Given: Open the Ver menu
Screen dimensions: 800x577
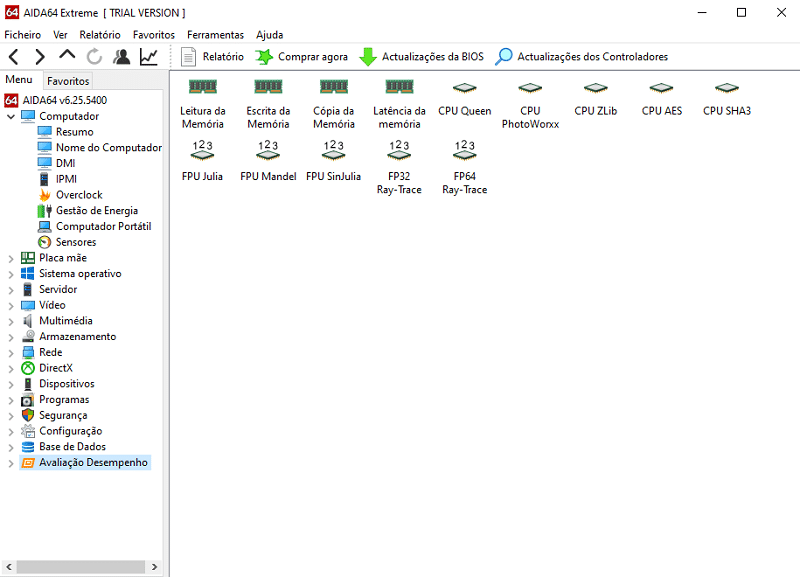Looking at the screenshot, I should [x=60, y=35].
